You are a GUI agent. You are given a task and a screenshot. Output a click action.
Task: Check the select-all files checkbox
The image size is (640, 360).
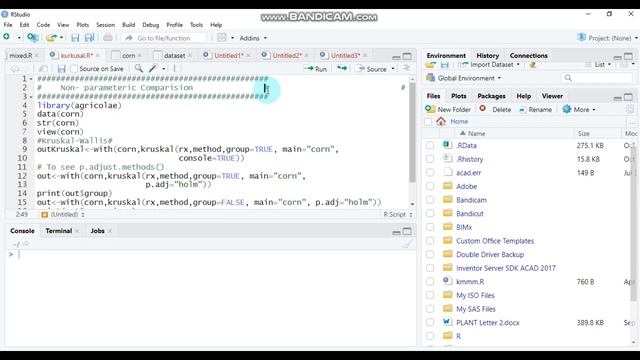[x=428, y=122]
